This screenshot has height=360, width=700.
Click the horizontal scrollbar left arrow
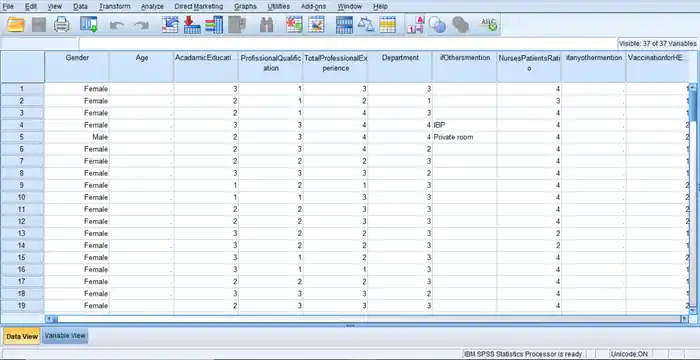coord(49,319)
